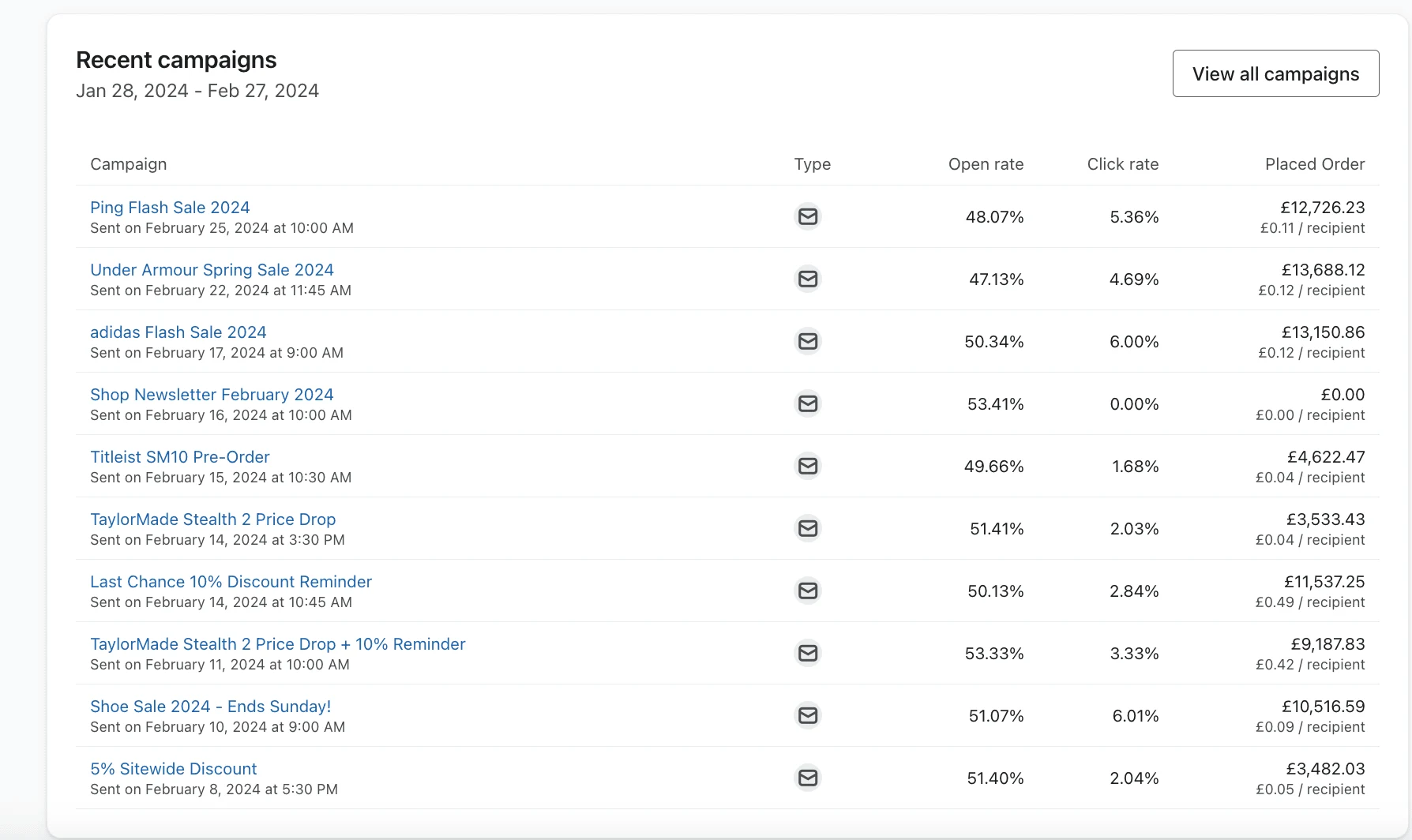Click email type icon for Ping Flash Sale 2024
Image resolution: width=1412 pixels, height=840 pixels.
click(807, 216)
